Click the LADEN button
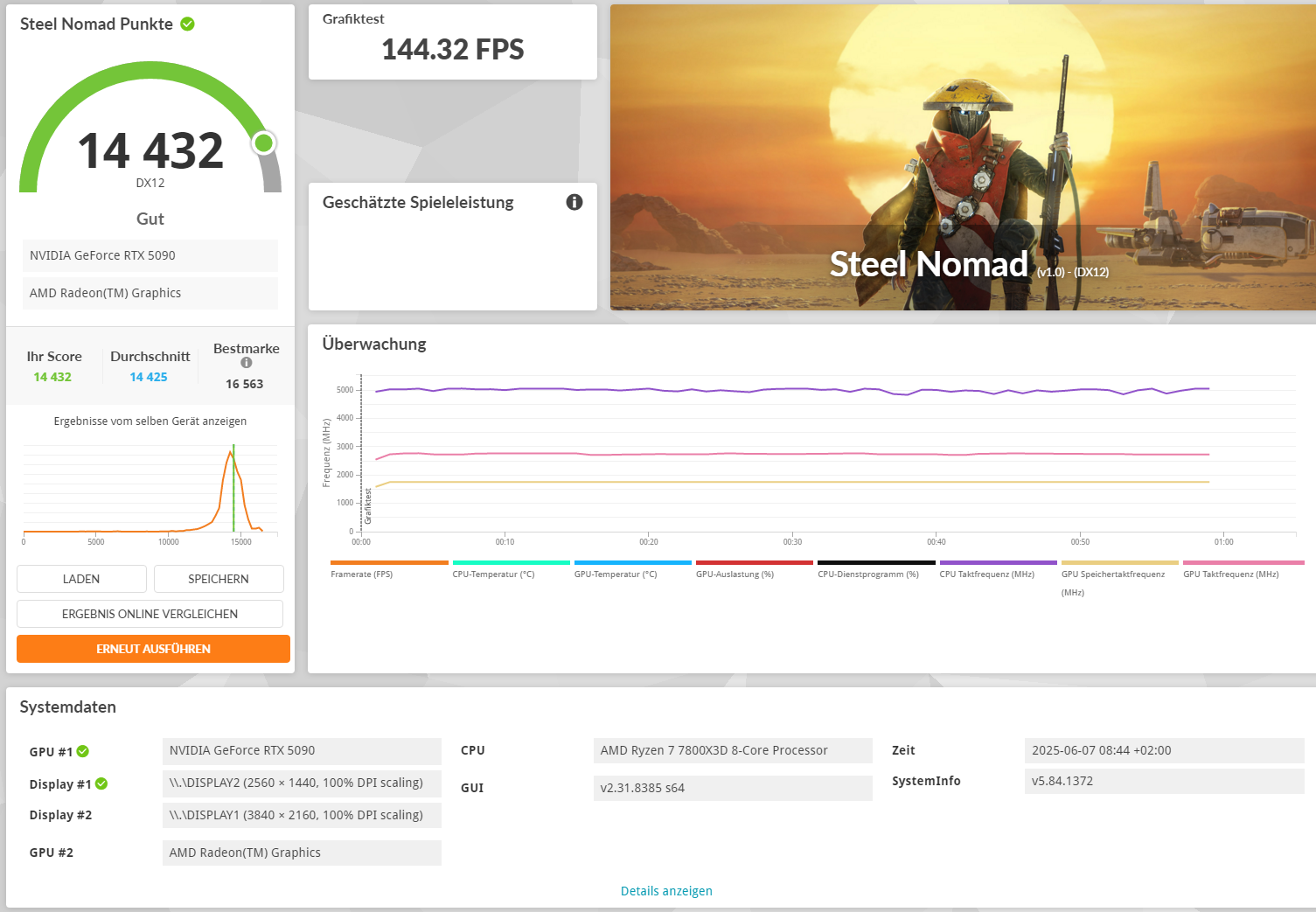This screenshot has width=1316, height=912. (81, 579)
